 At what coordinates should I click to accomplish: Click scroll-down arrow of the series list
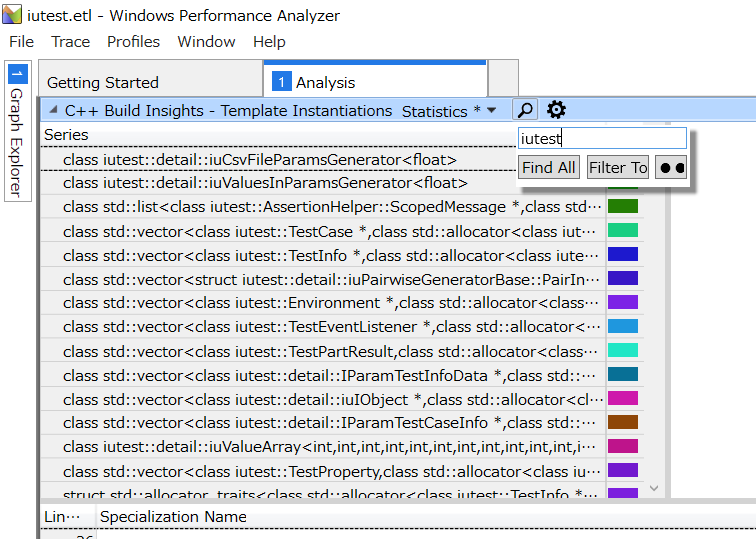click(654, 488)
